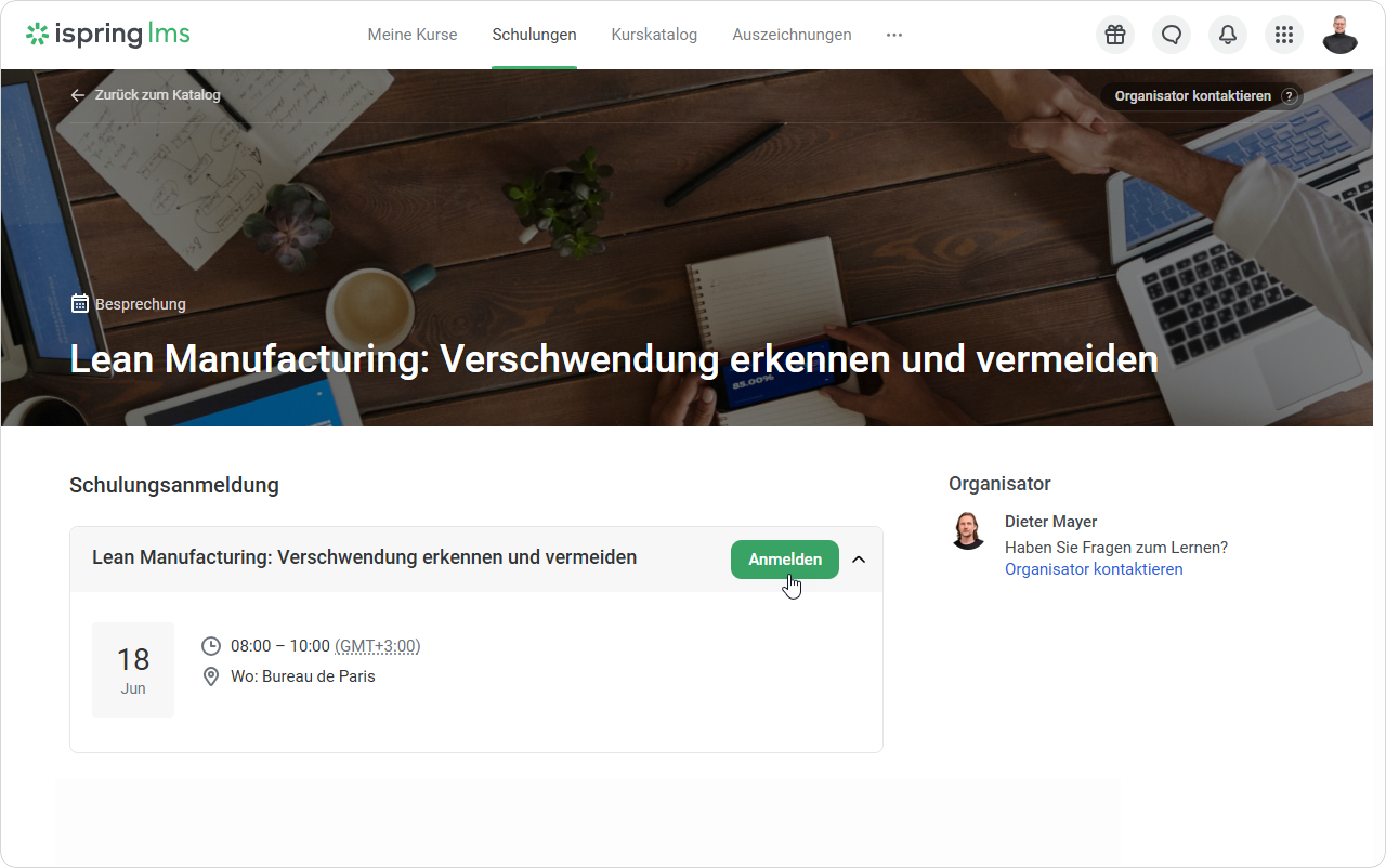The height and width of the screenshot is (868, 1386).
Task: Click the Dieter Mayer name
Action: pyautogui.click(x=1050, y=521)
